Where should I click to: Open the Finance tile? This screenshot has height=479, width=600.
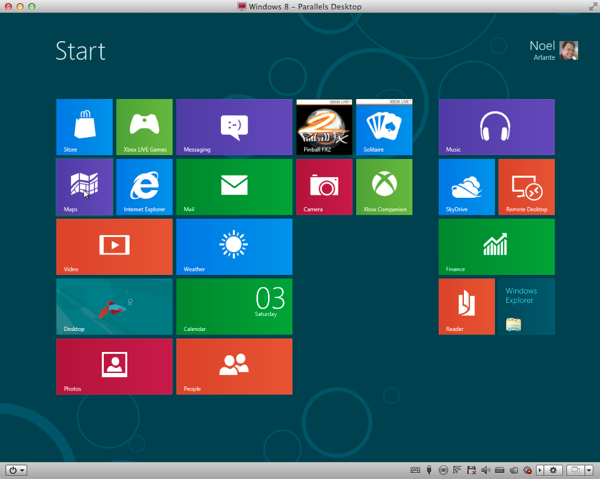coord(497,247)
